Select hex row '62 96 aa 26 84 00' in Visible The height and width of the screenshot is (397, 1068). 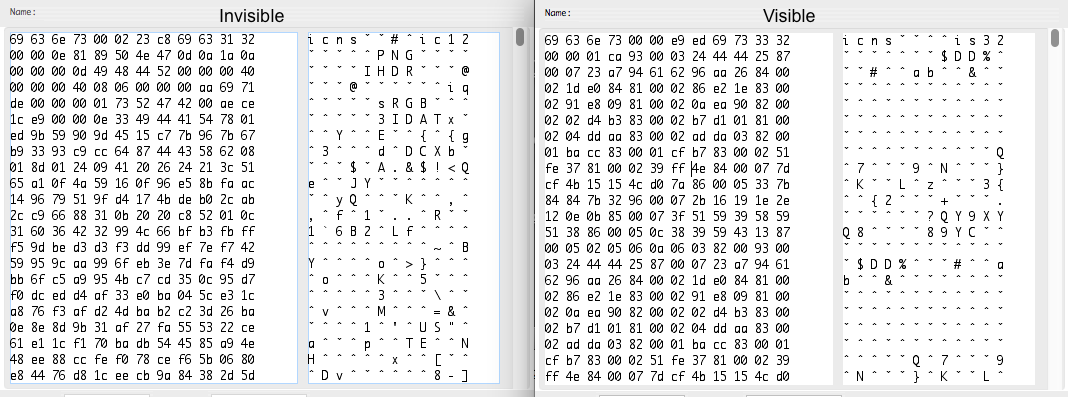coord(668,280)
